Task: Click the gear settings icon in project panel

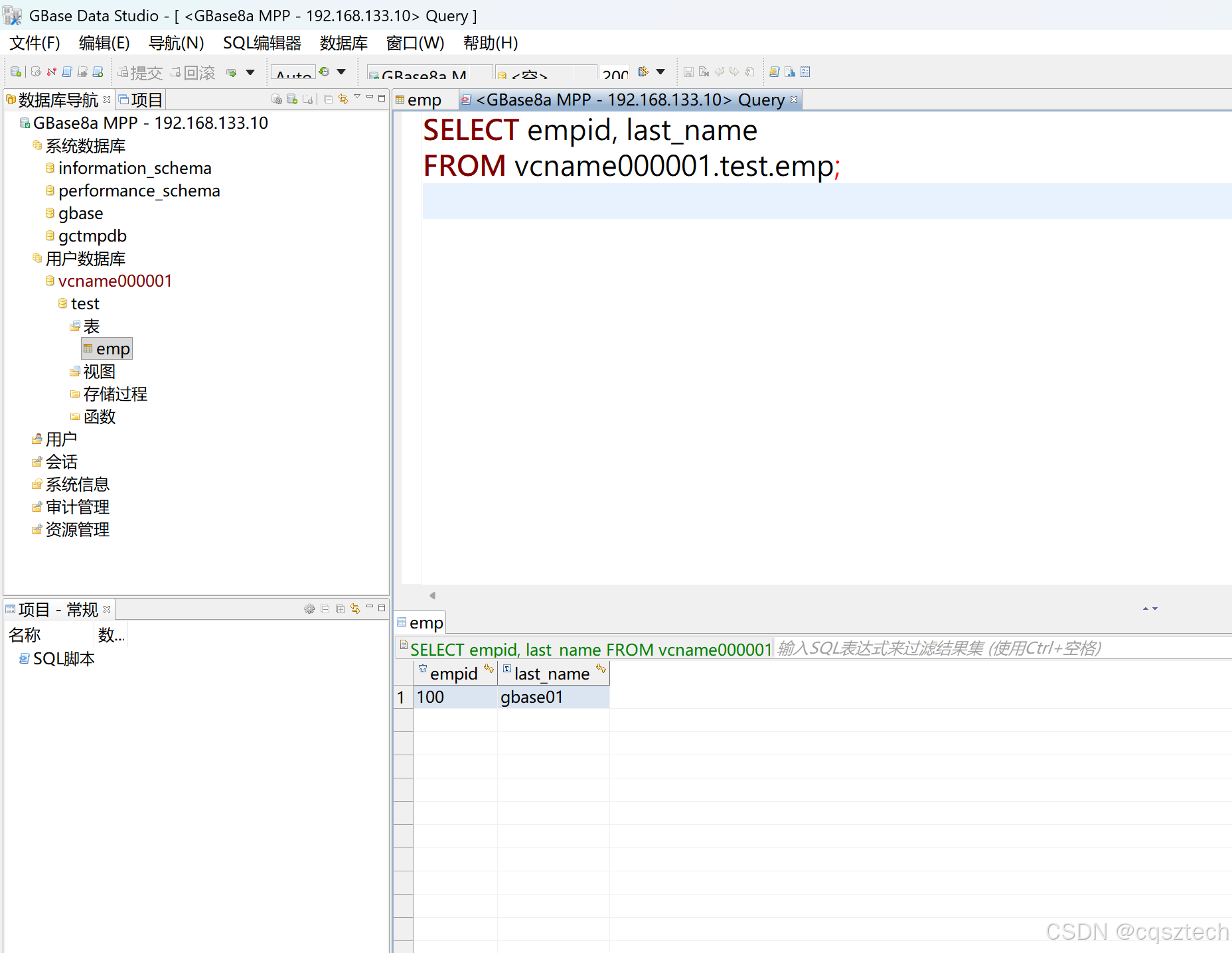Action: (x=309, y=609)
